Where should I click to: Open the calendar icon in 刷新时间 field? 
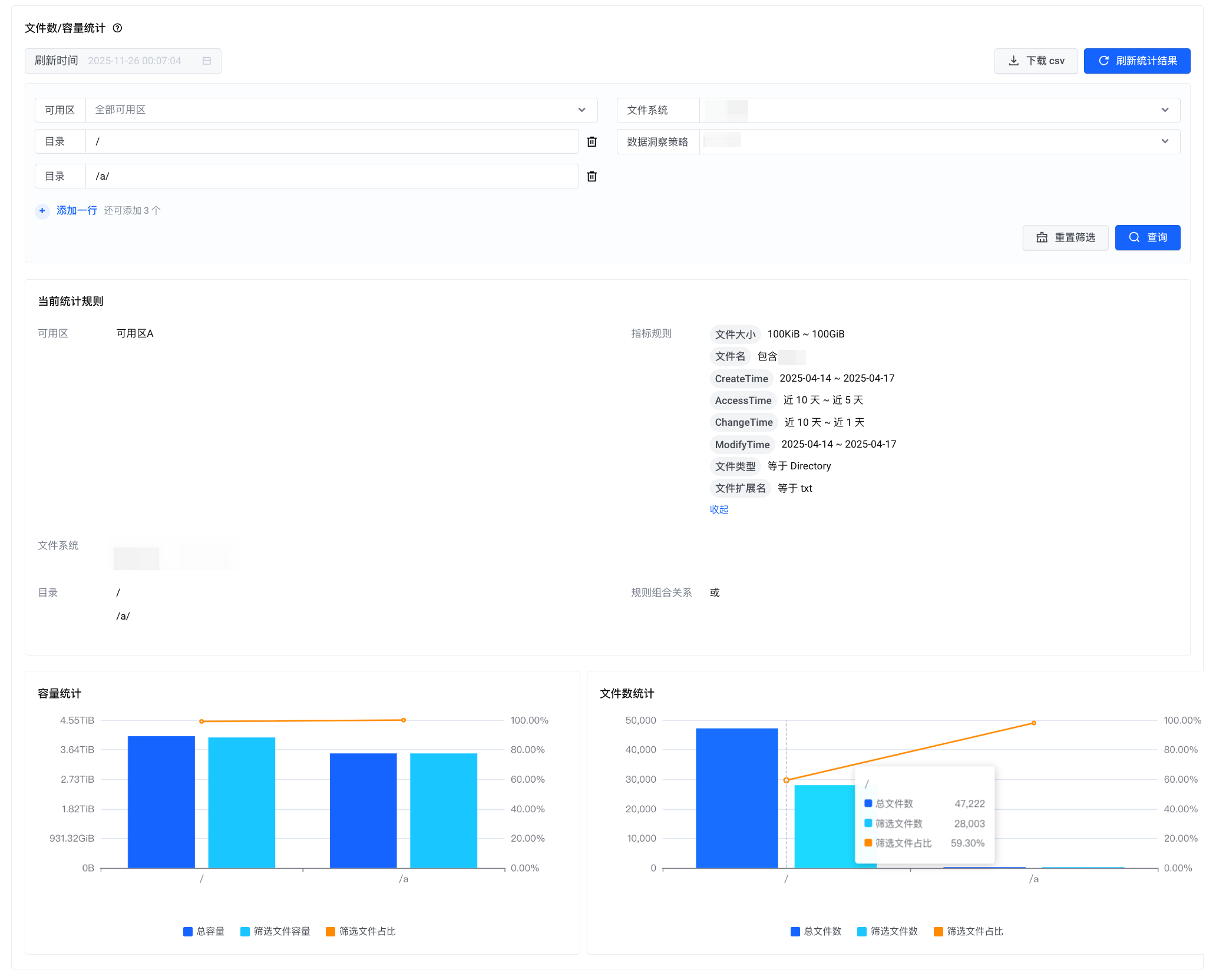(x=207, y=61)
